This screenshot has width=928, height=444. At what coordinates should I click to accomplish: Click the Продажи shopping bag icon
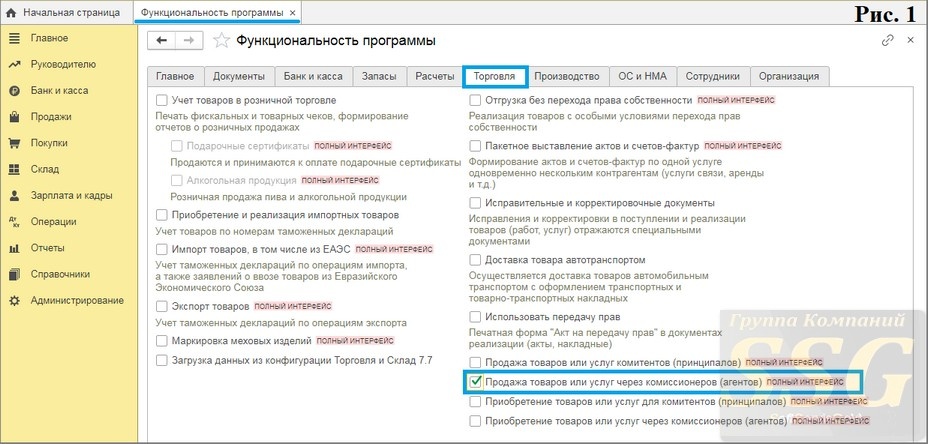coord(14,117)
